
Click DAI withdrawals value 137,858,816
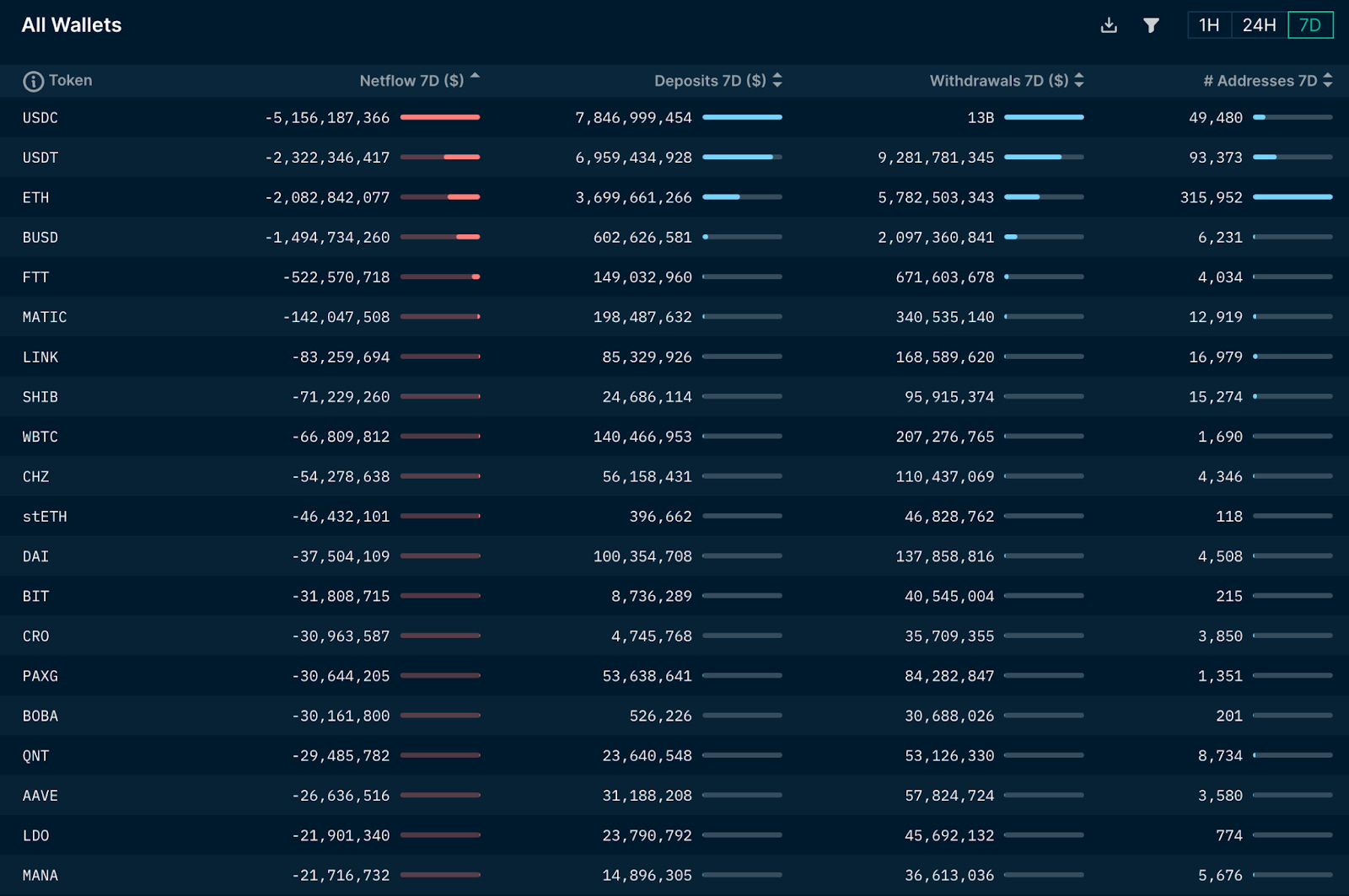click(945, 556)
